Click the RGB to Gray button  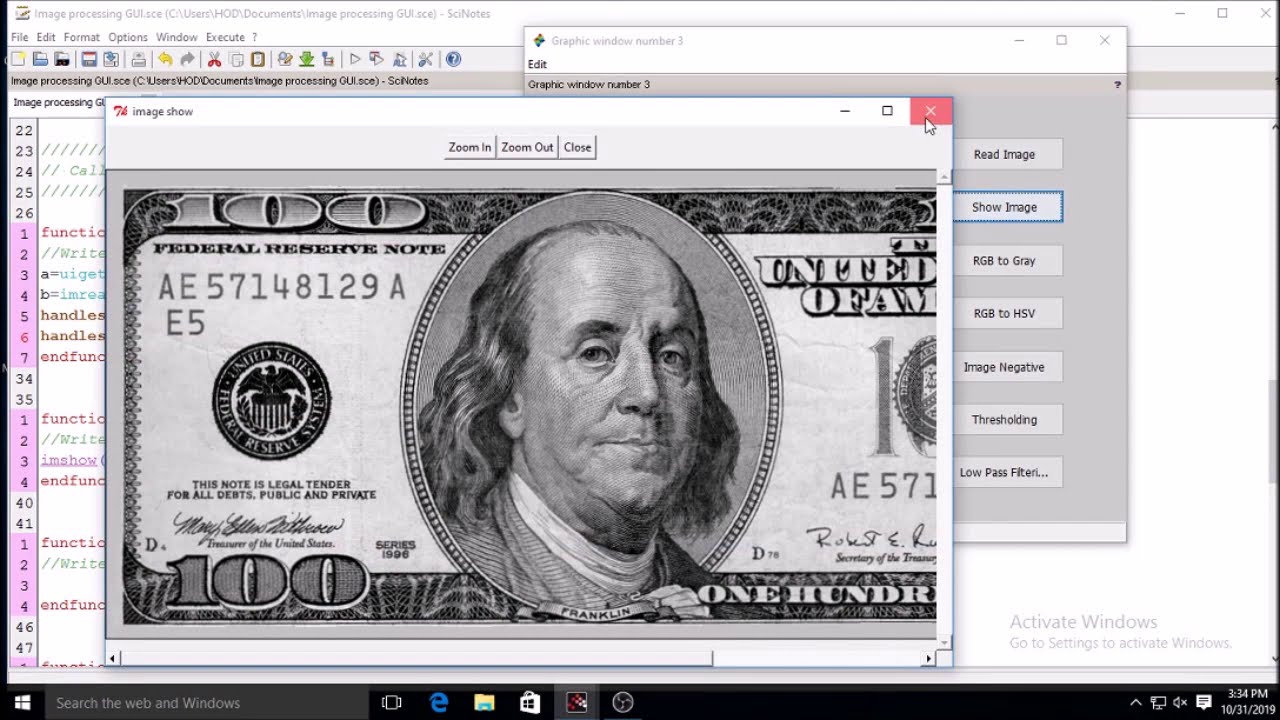pos(1004,260)
